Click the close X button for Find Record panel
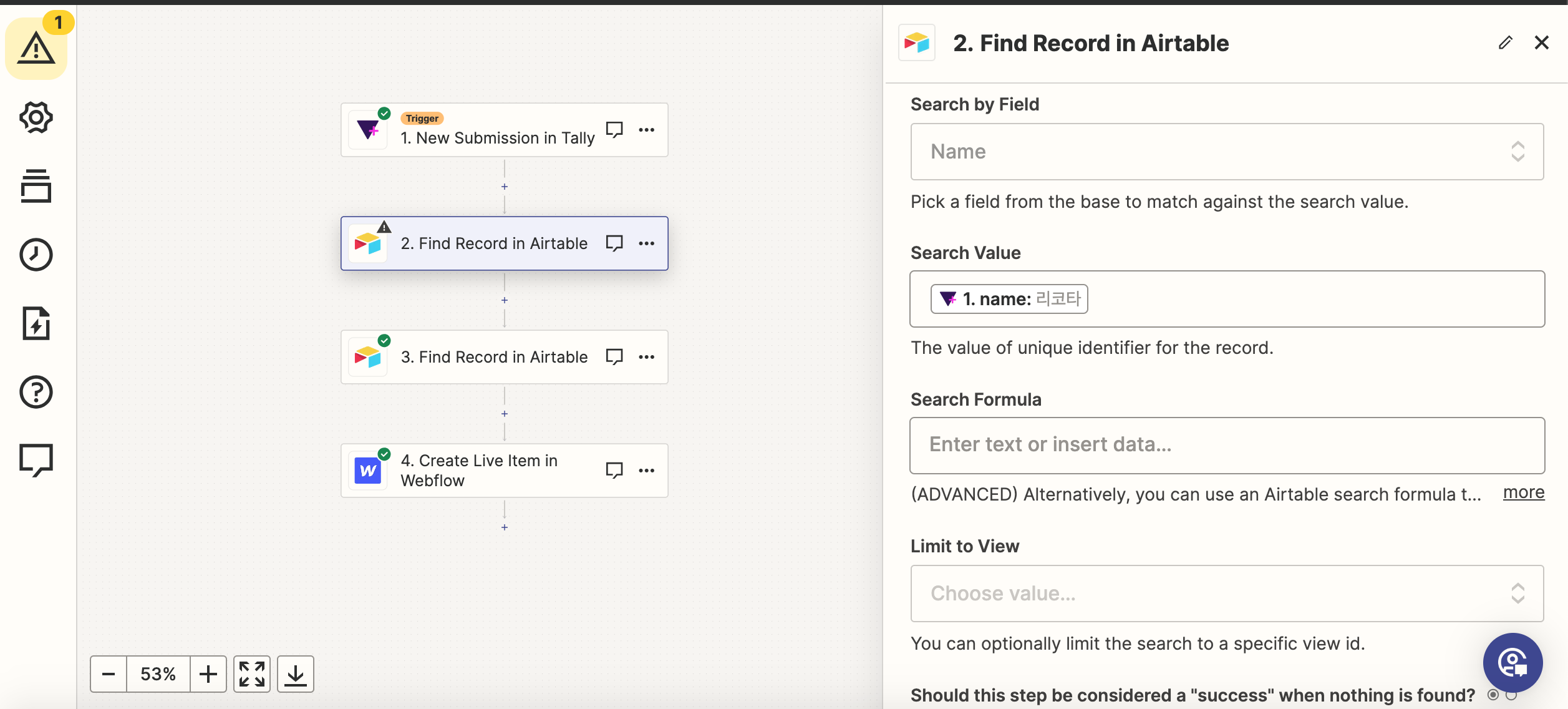This screenshot has height=709, width=1568. [1542, 43]
